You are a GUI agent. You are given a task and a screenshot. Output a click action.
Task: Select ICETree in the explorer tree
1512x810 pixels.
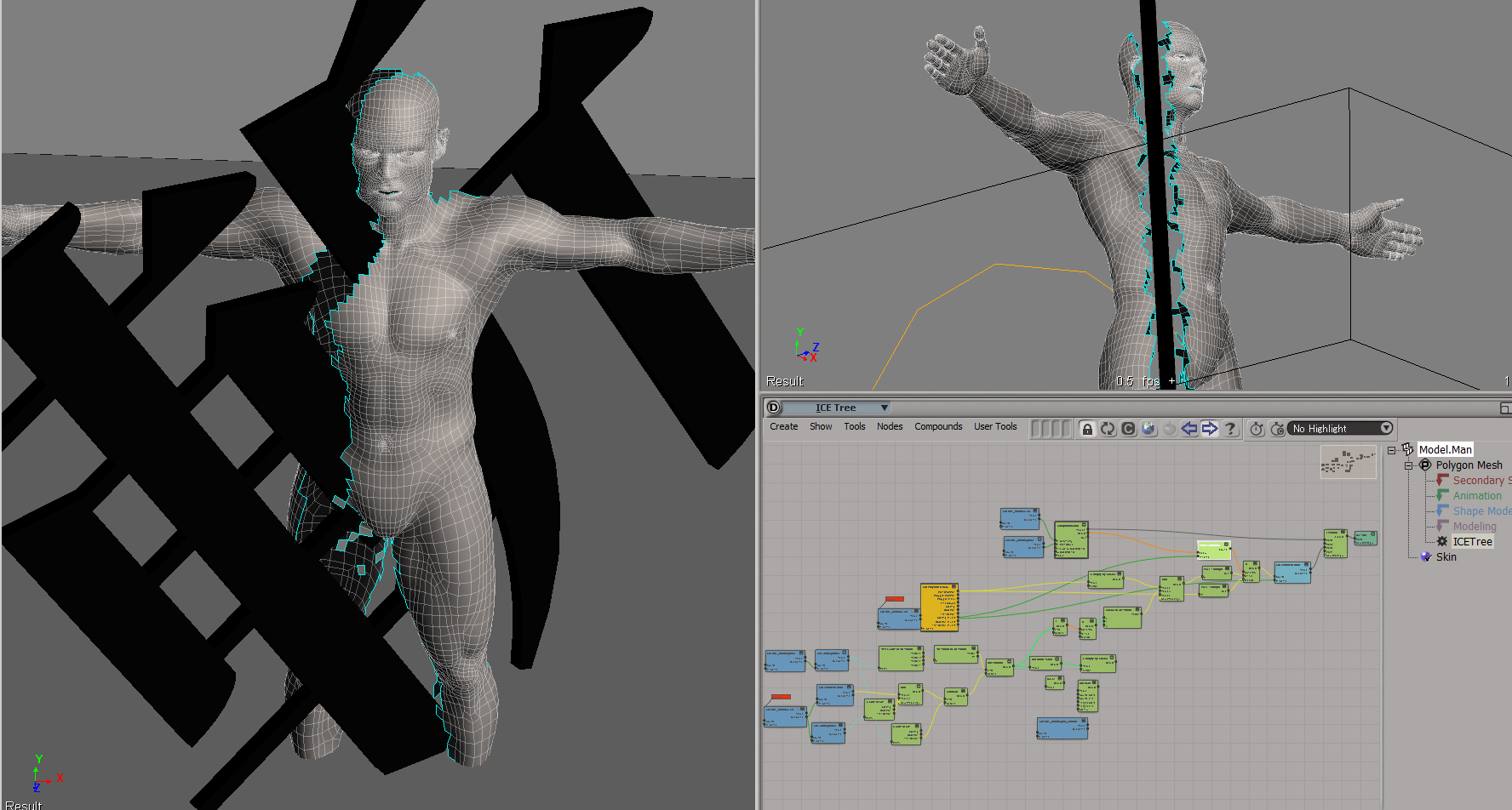1472,542
